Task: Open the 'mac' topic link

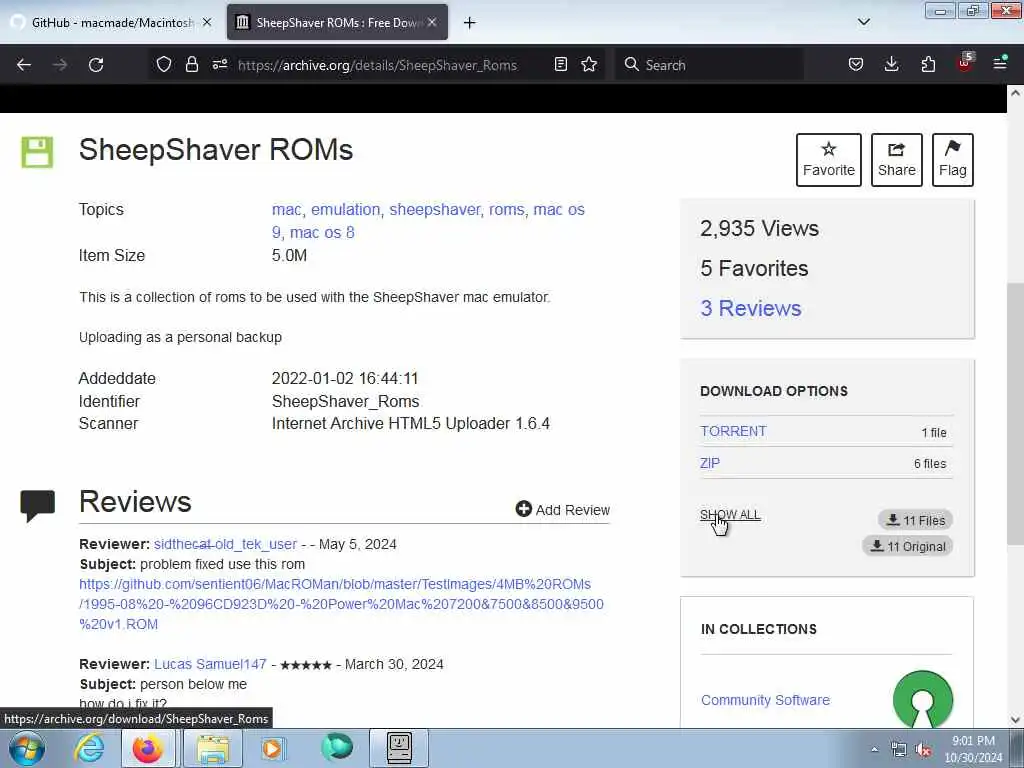Action: (x=287, y=210)
